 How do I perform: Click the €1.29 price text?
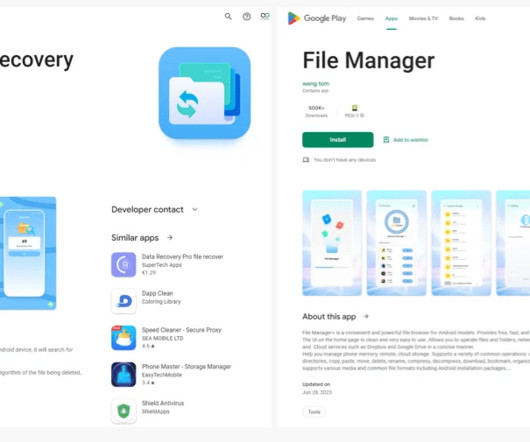coord(149,273)
